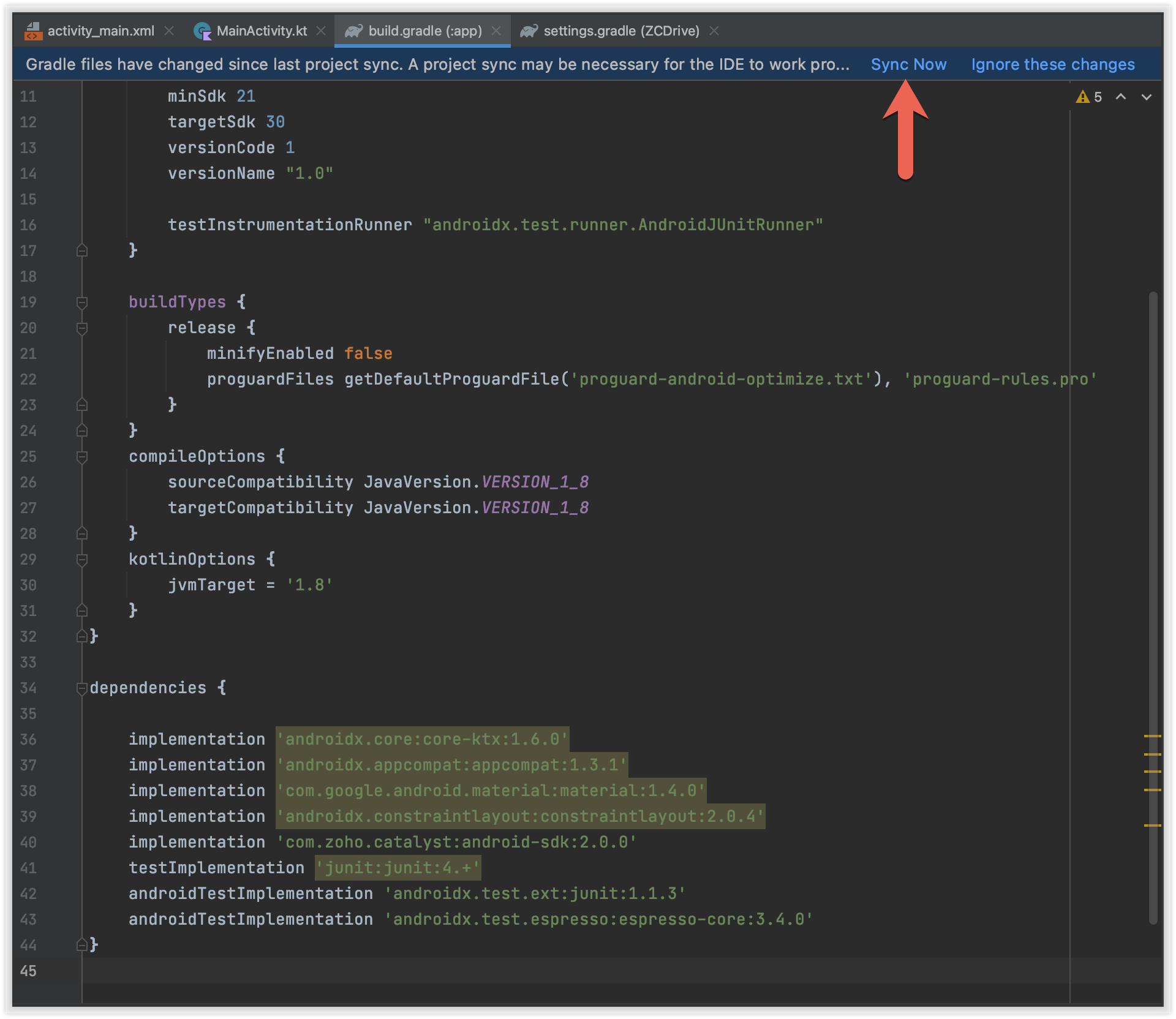
Task: Click the Kotlin MainActivity.kt file icon
Action: pos(202,31)
